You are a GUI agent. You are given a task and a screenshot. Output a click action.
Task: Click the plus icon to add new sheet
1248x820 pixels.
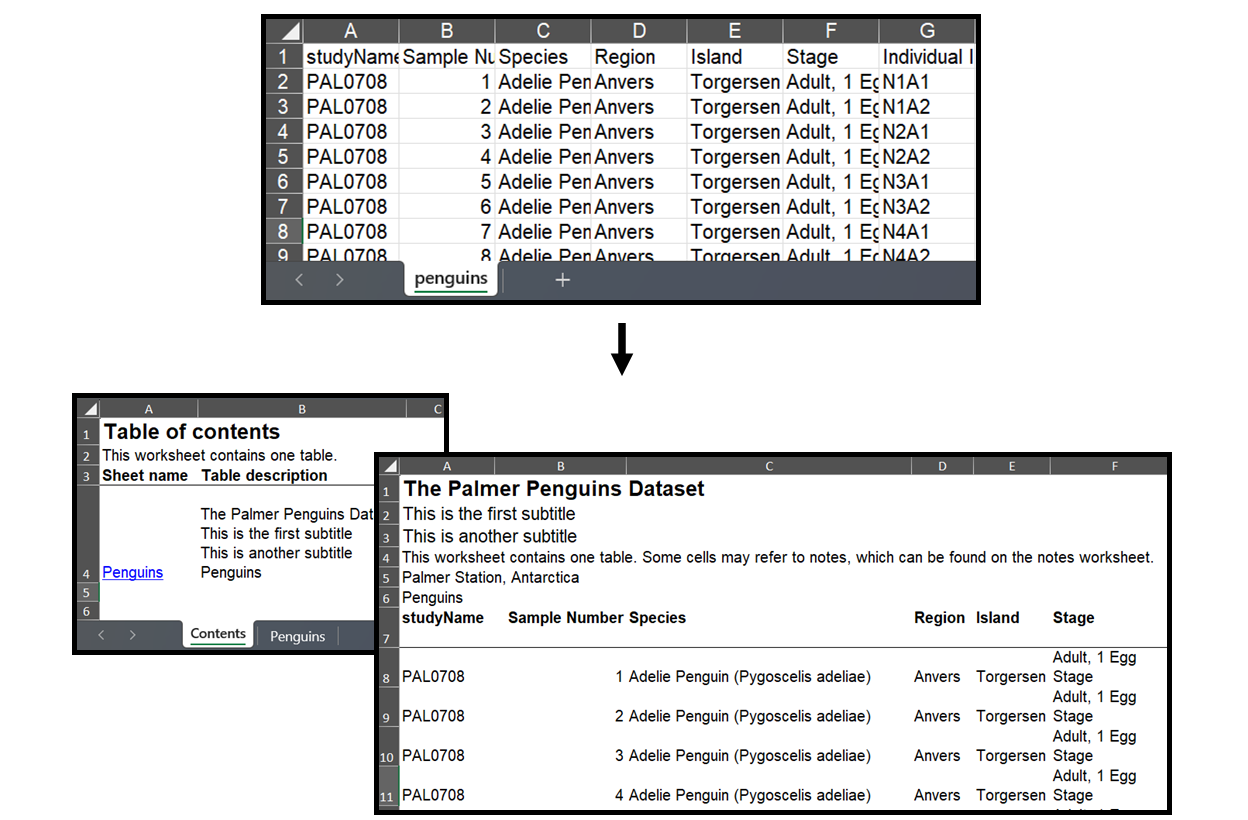coord(562,280)
